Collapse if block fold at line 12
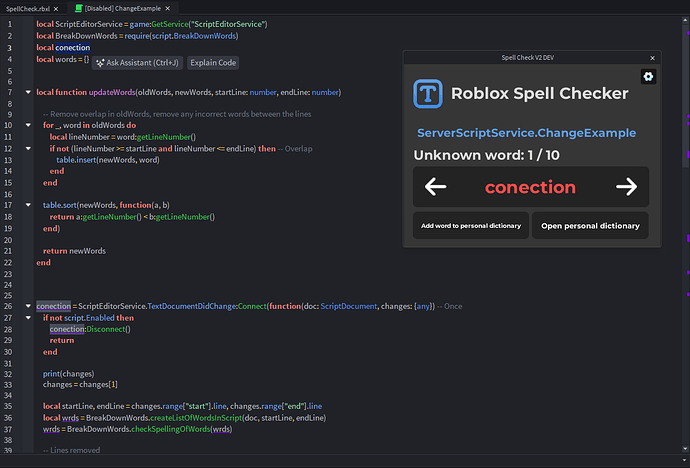690x468 pixels. pos(28,149)
